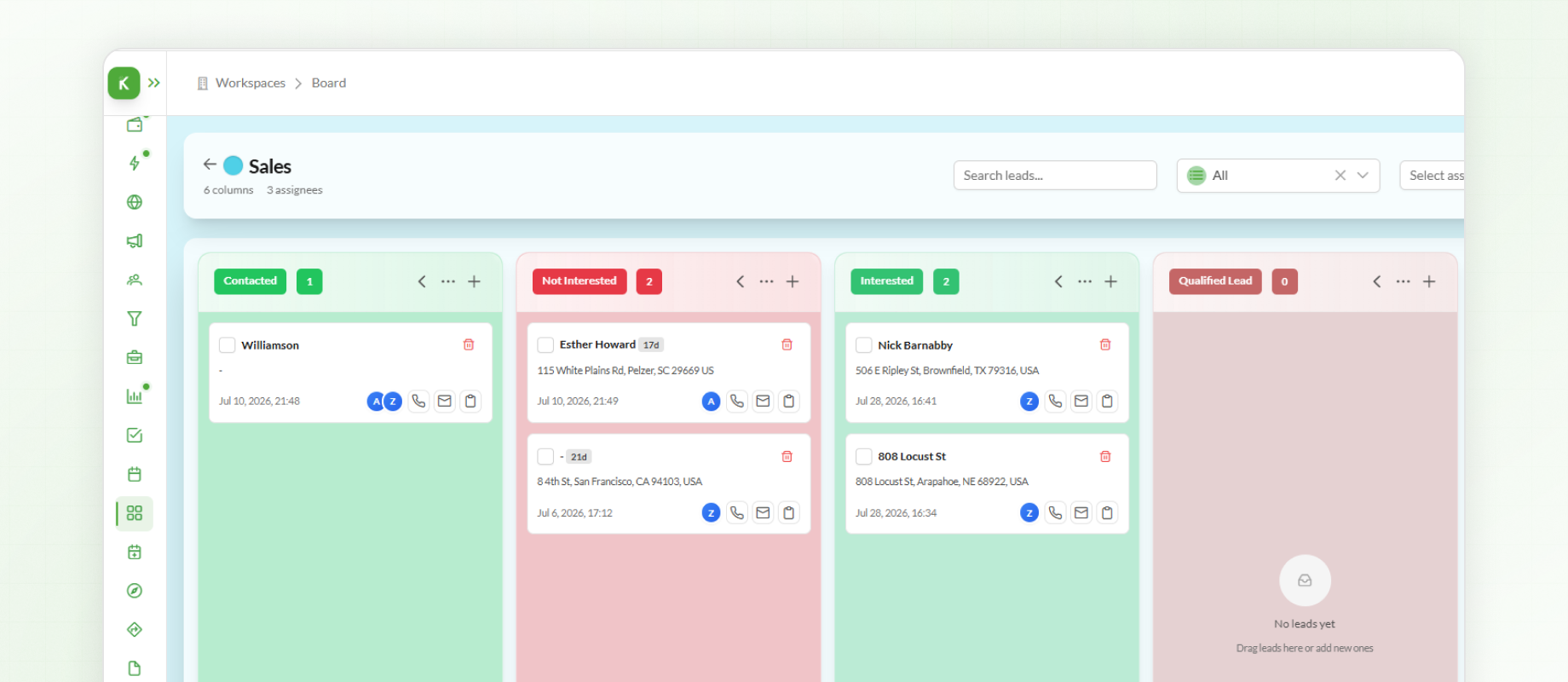Open Contacted column options menu
This screenshot has width=1568, height=682.
[448, 281]
